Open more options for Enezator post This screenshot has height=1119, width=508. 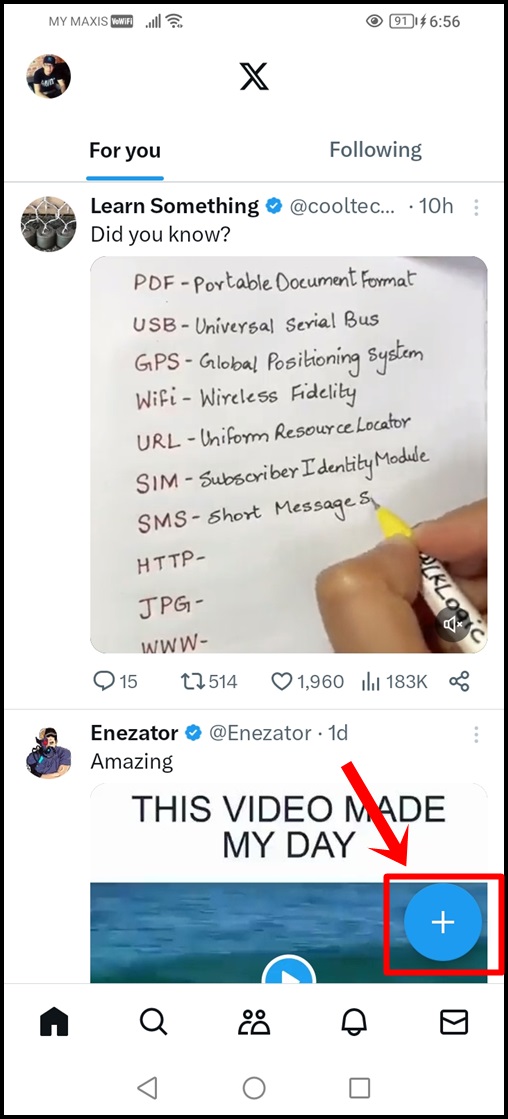(476, 734)
